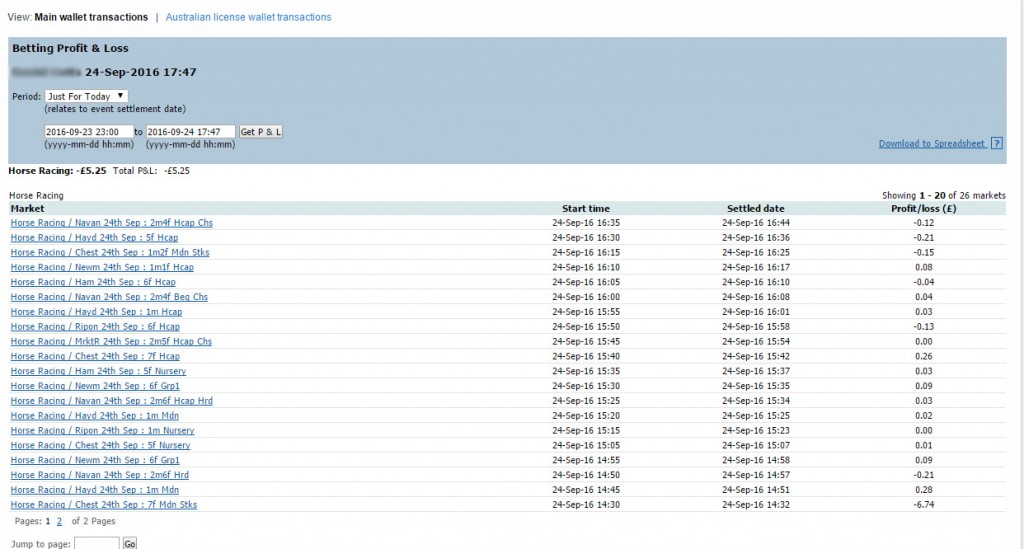Select start time 24-Sep-16 15:45

(x=586, y=341)
